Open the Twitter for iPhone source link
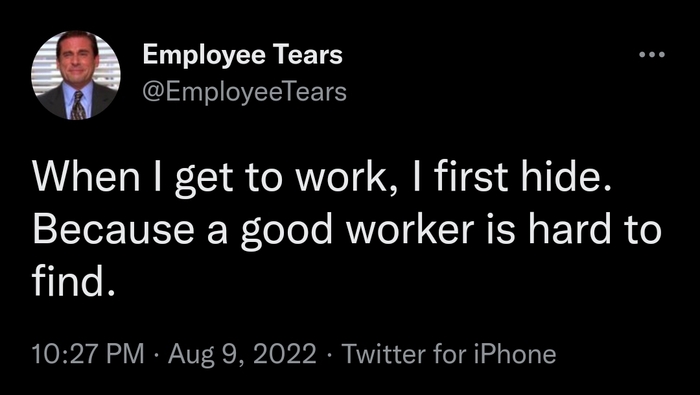The image size is (700, 395). point(449,354)
